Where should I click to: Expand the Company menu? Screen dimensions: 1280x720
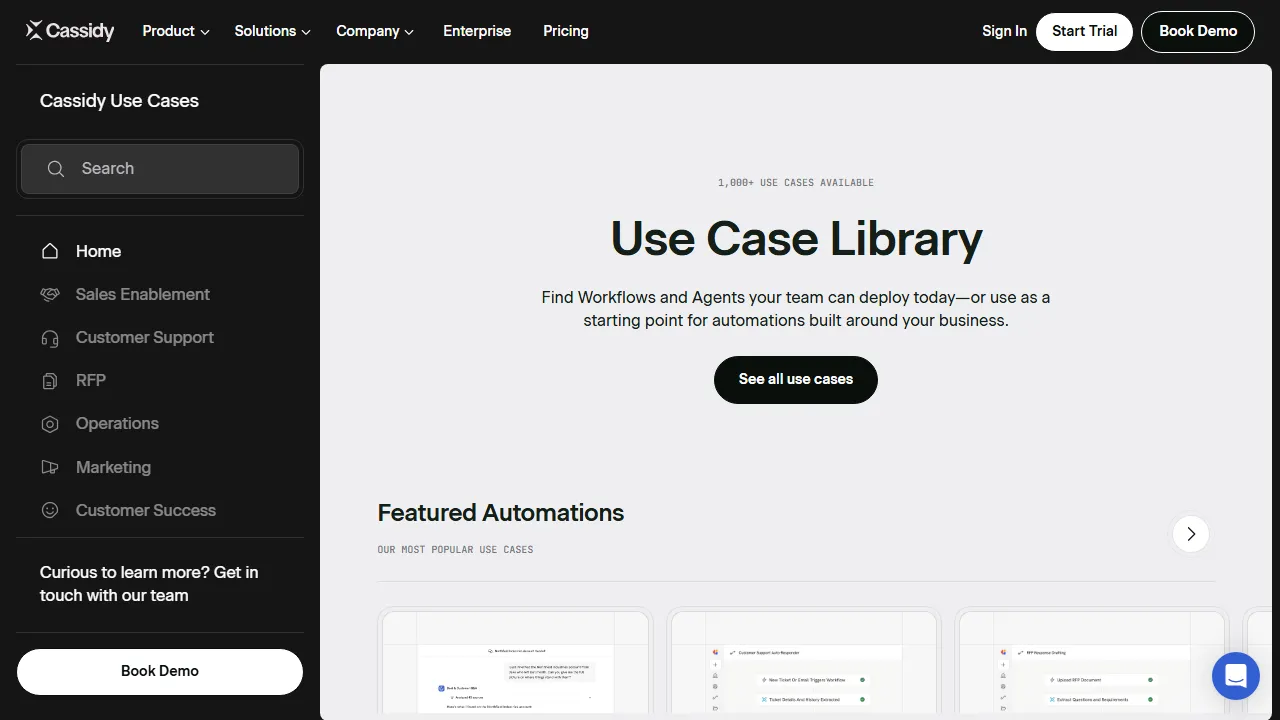pos(375,31)
